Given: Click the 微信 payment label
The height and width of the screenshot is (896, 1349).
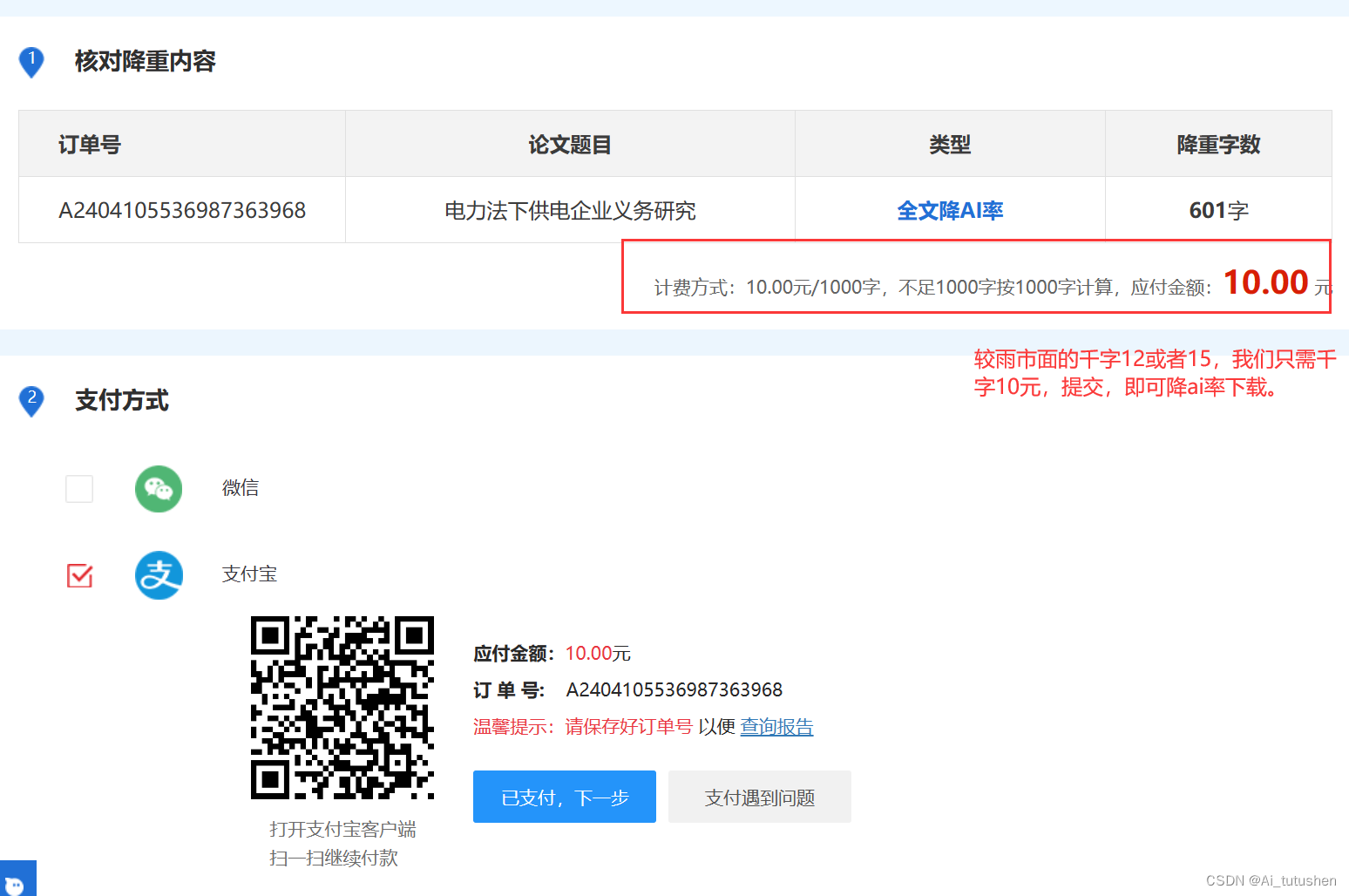Looking at the screenshot, I should (x=241, y=488).
